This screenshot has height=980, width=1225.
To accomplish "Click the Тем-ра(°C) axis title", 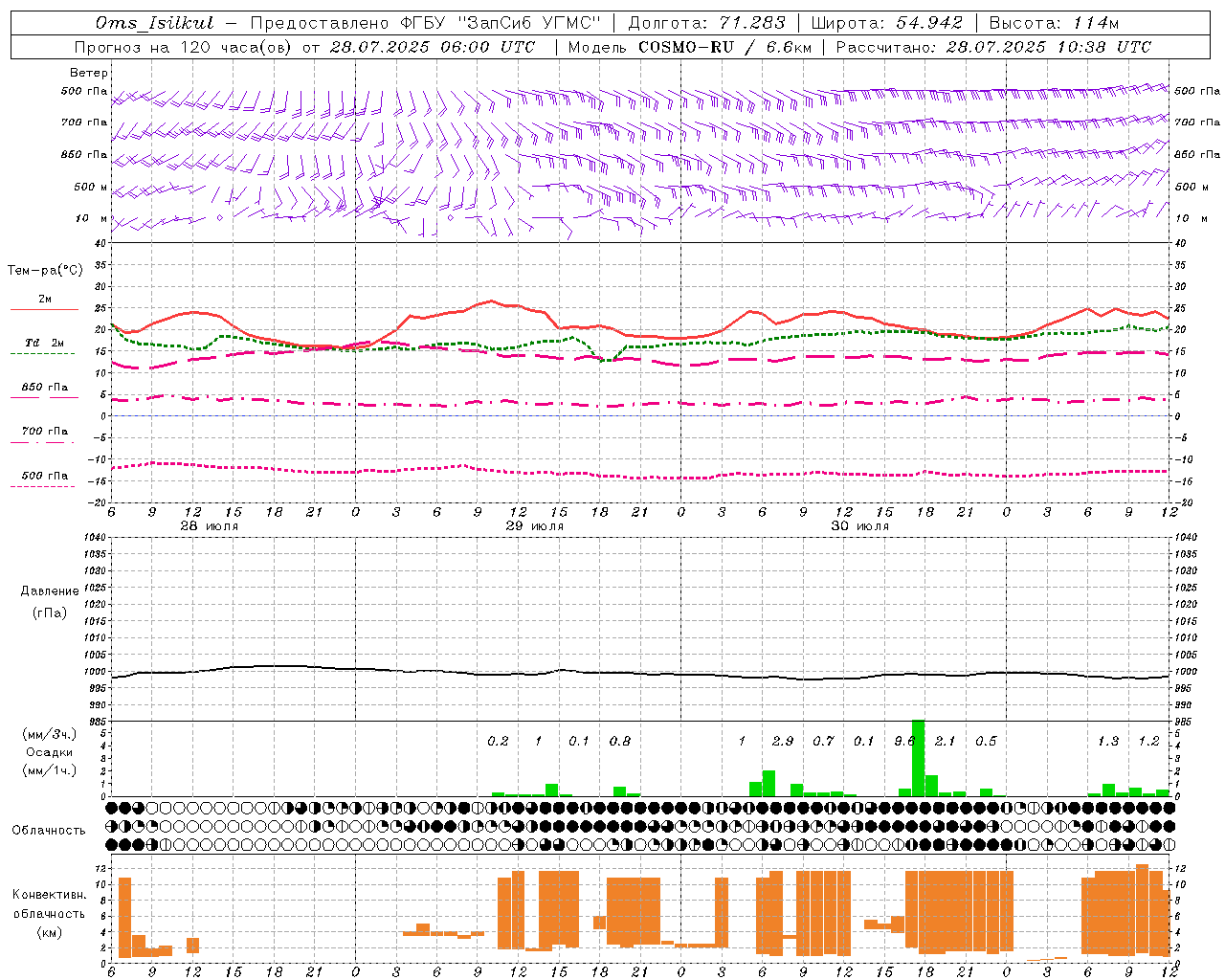I will [x=45, y=271].
